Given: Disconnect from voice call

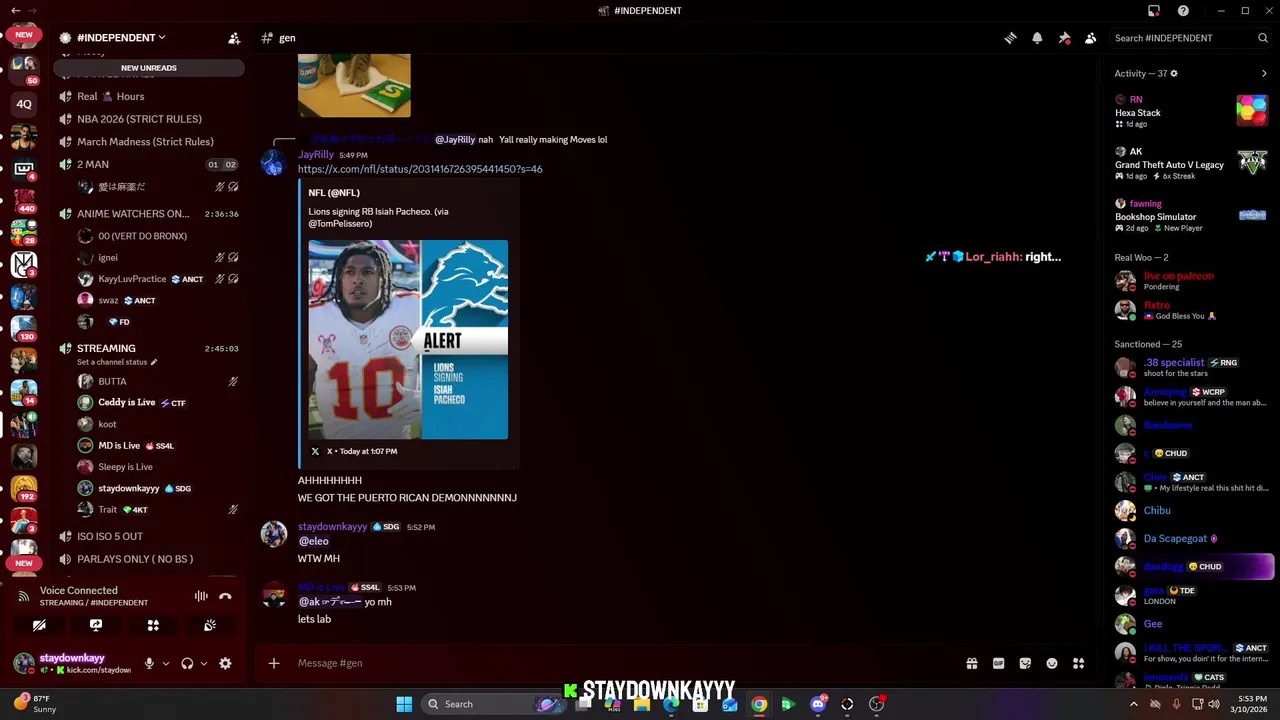Looking at the screenshot, I should tap(226, 596).
